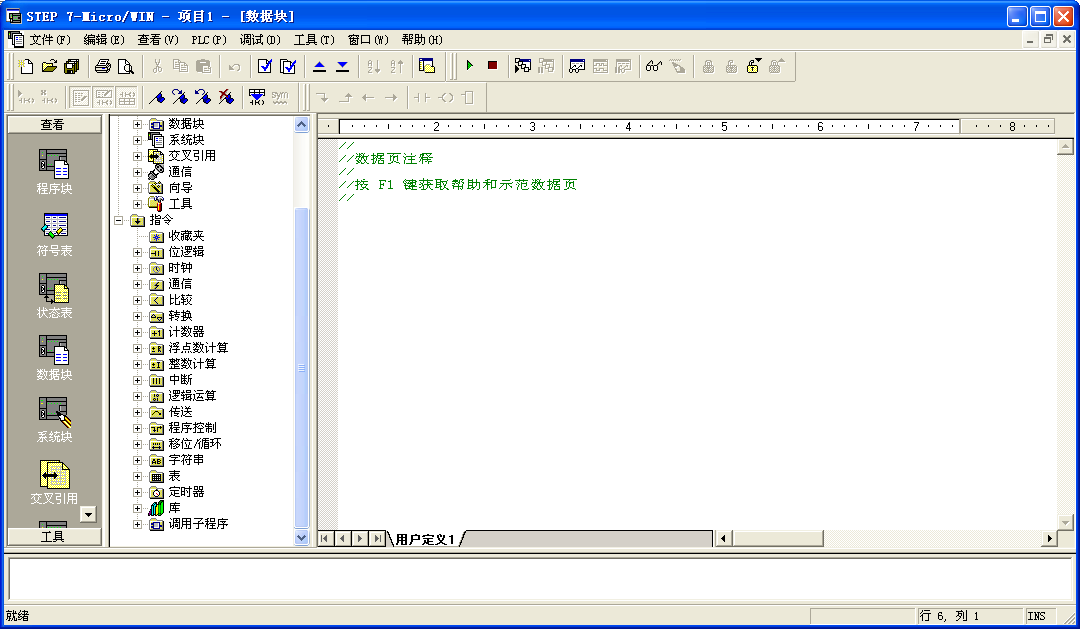This screenshot has width=1080, height=629.
Task: Expand the 定时器 instruction folder
Action: click(x=138, y=492)
